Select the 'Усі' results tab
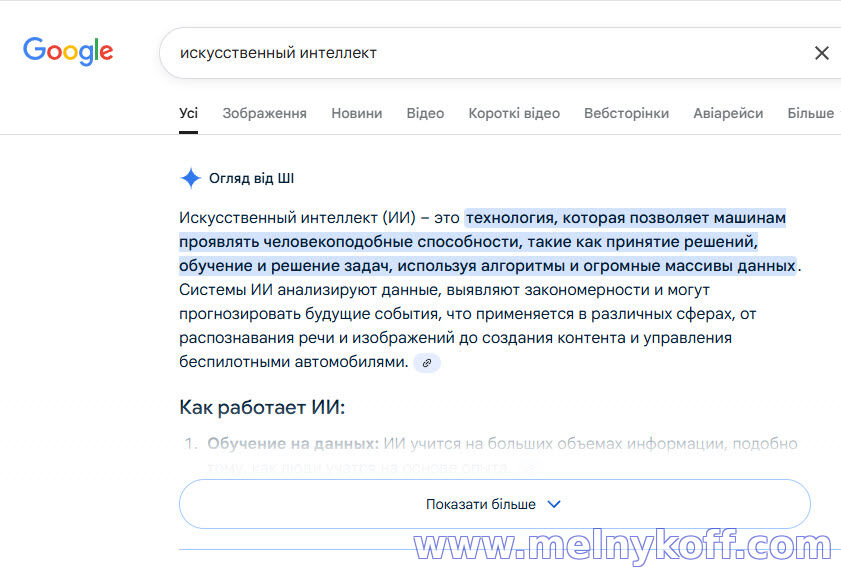The image size is (841, 577). pyautogui.click(x=188, y=113)
